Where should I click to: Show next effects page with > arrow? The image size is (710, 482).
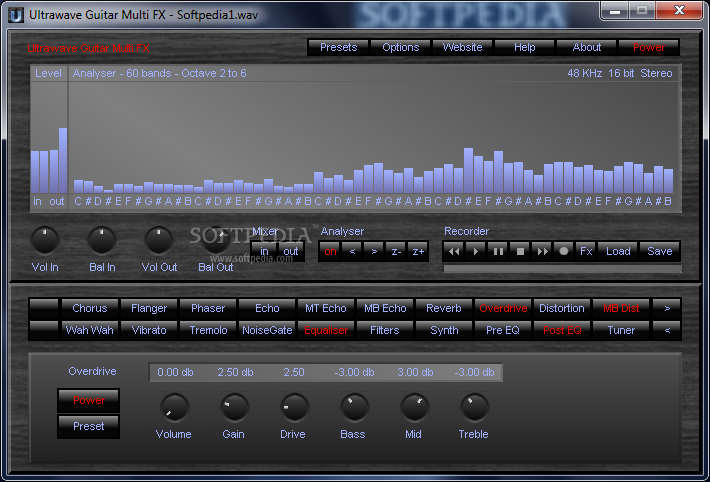(666, 308)
